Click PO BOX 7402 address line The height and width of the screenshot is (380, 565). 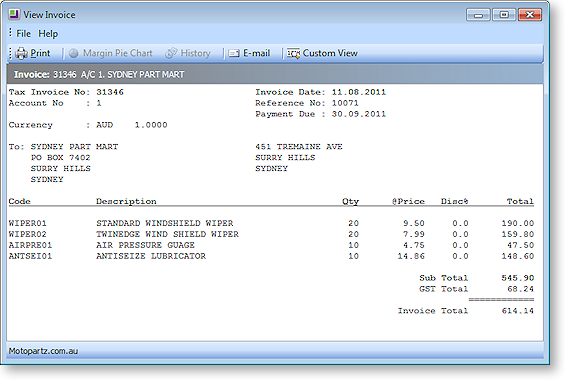[x=61, y=158]
